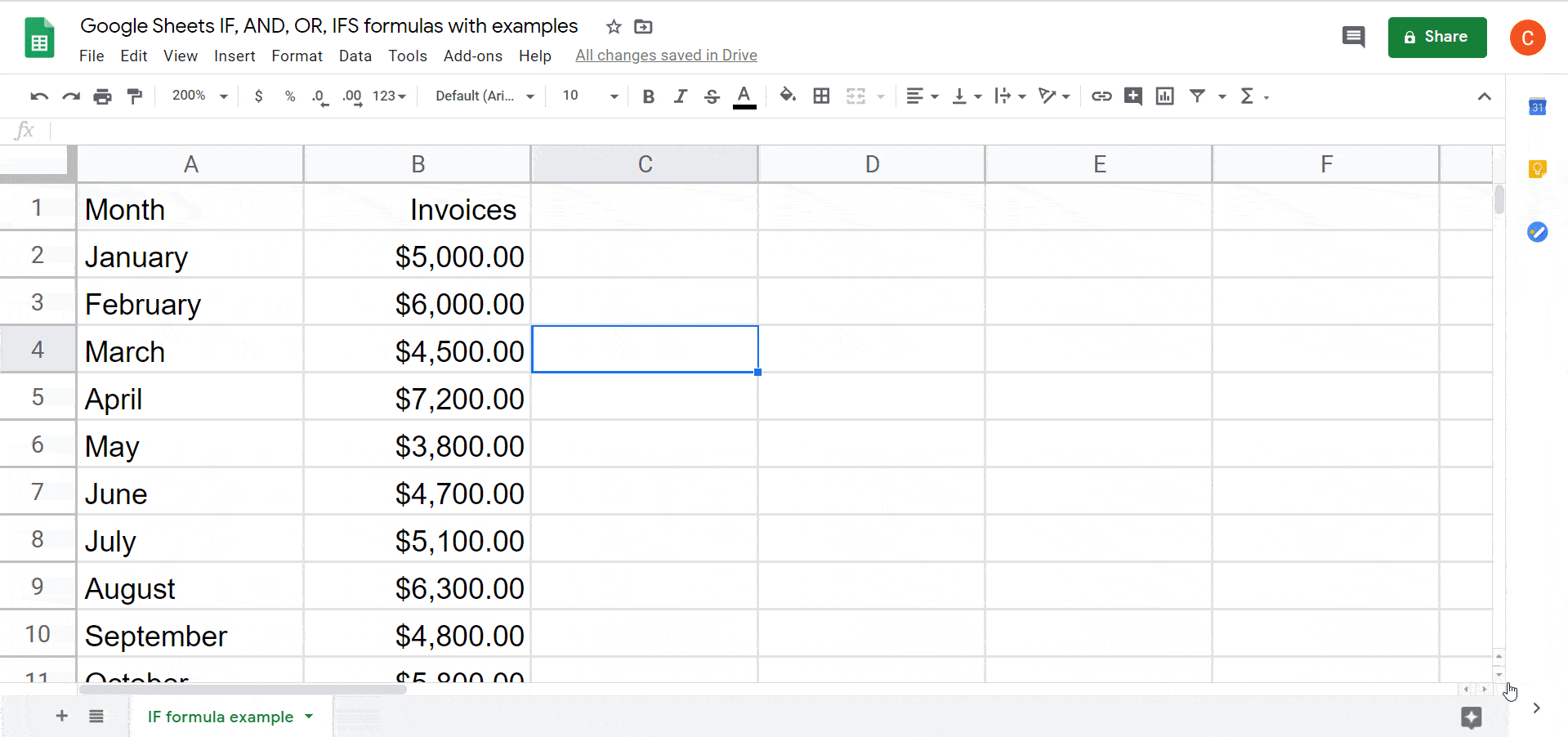Image resolution: width=1568 pixels, height=737 pixels.
Task: Create a filter on the data
Action: 1197,96
